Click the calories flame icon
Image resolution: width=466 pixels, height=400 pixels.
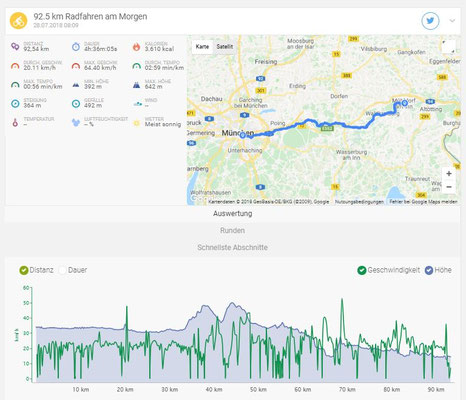(x=136, y=47)
